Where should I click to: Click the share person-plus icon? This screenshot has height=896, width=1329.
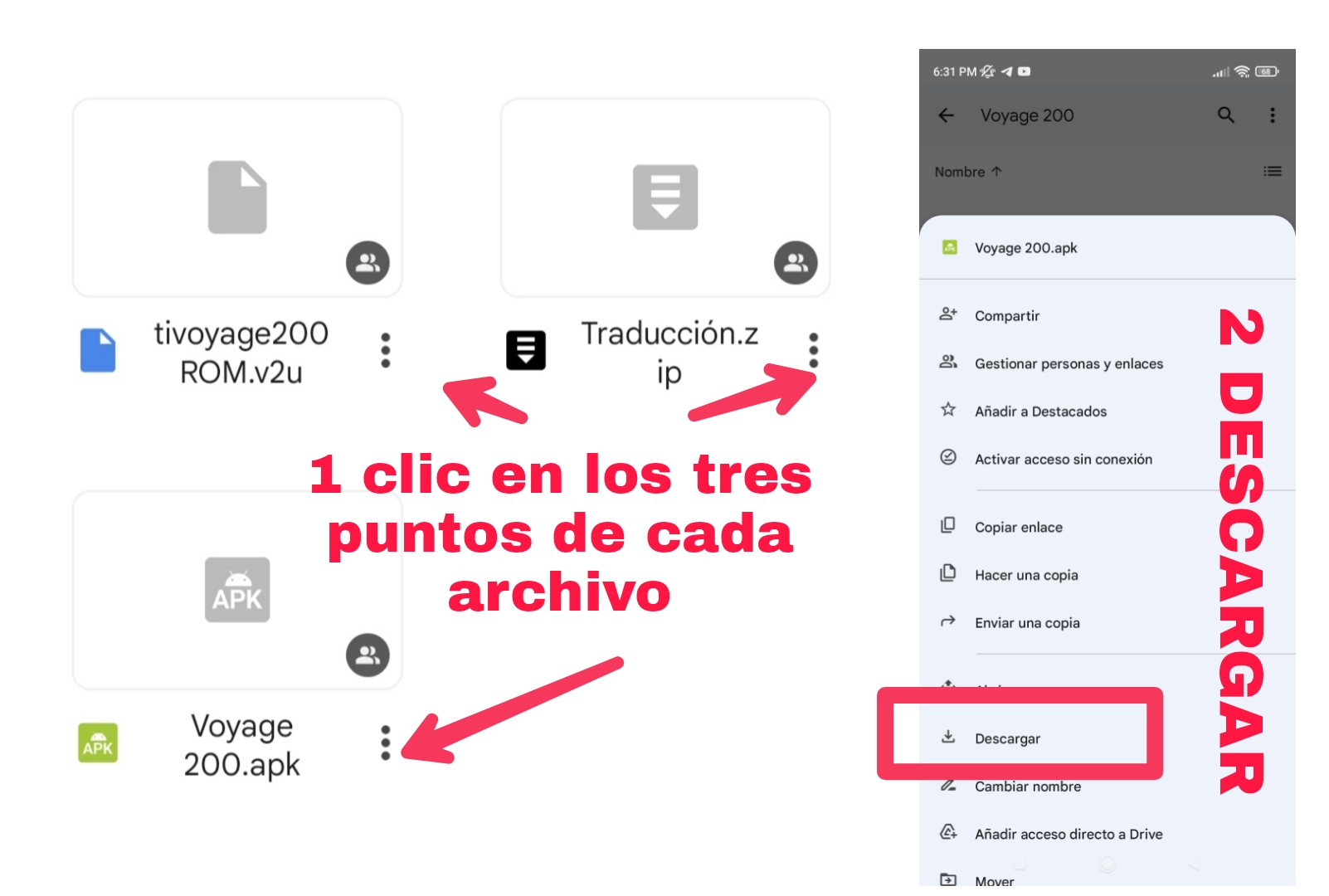point(948,314)
